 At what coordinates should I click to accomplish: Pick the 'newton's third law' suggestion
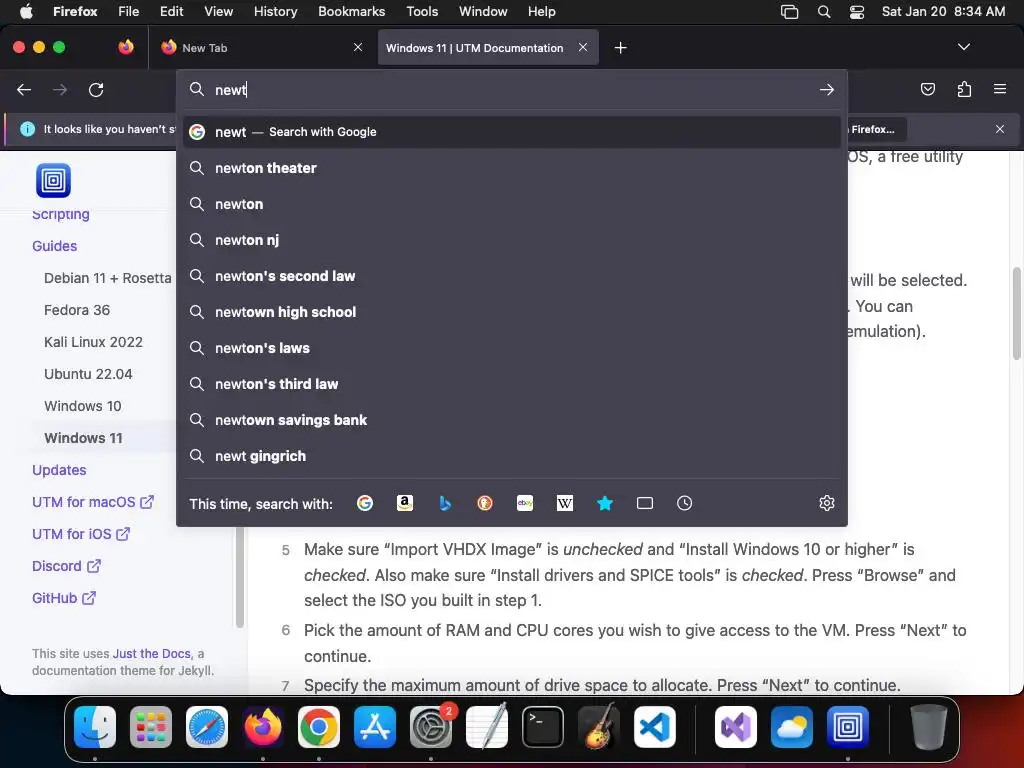pyautogui.click(x=512, y=384)
